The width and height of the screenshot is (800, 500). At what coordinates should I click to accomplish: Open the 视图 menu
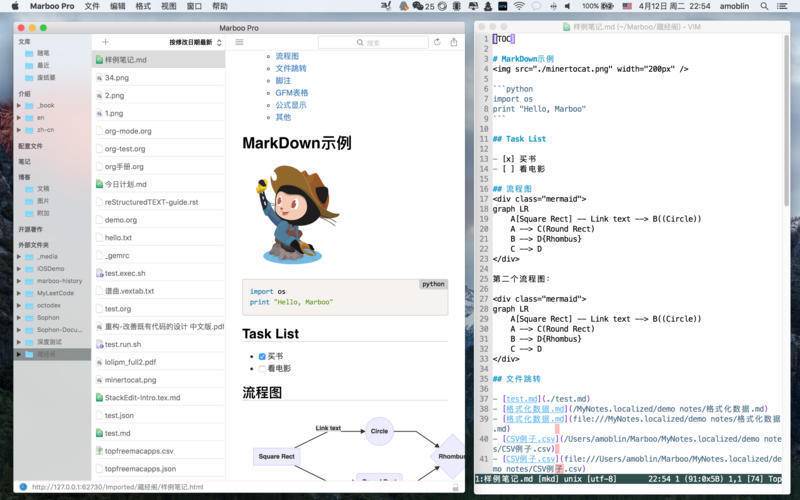[x=168, y=6]
